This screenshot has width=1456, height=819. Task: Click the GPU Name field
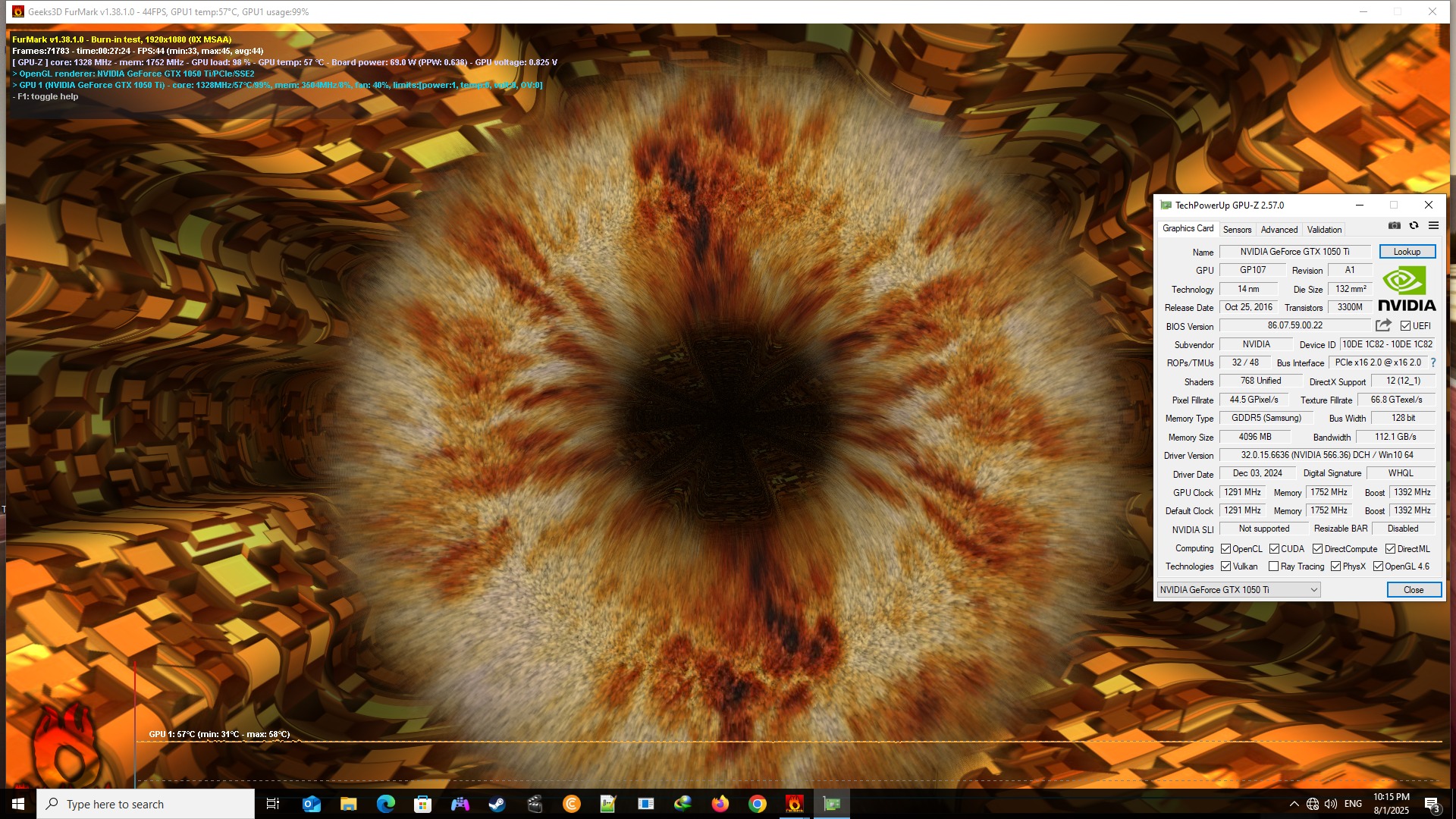click(1294, 252)
